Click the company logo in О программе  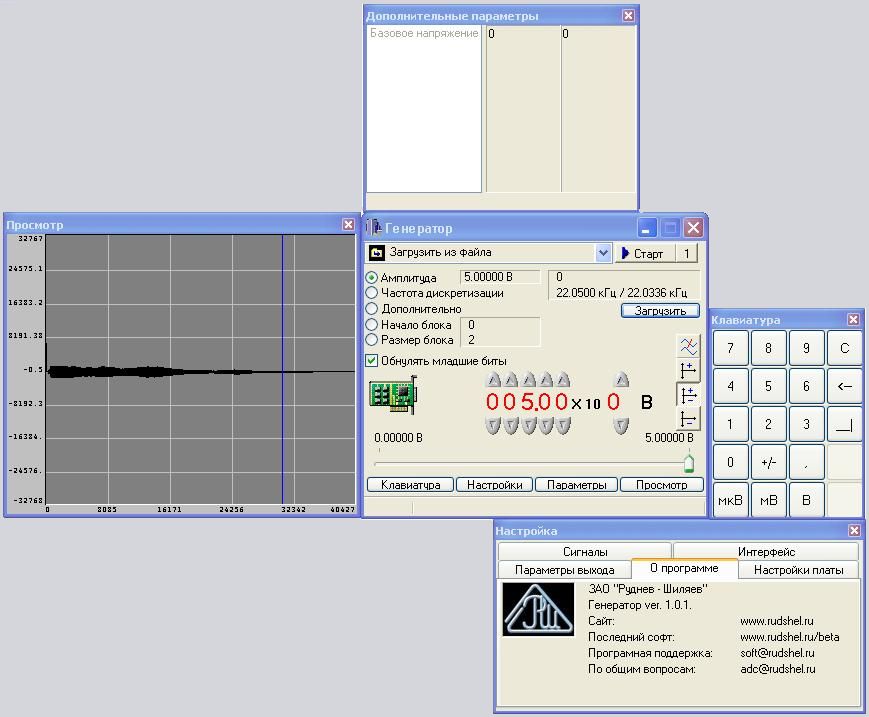[x=539, y=609]
